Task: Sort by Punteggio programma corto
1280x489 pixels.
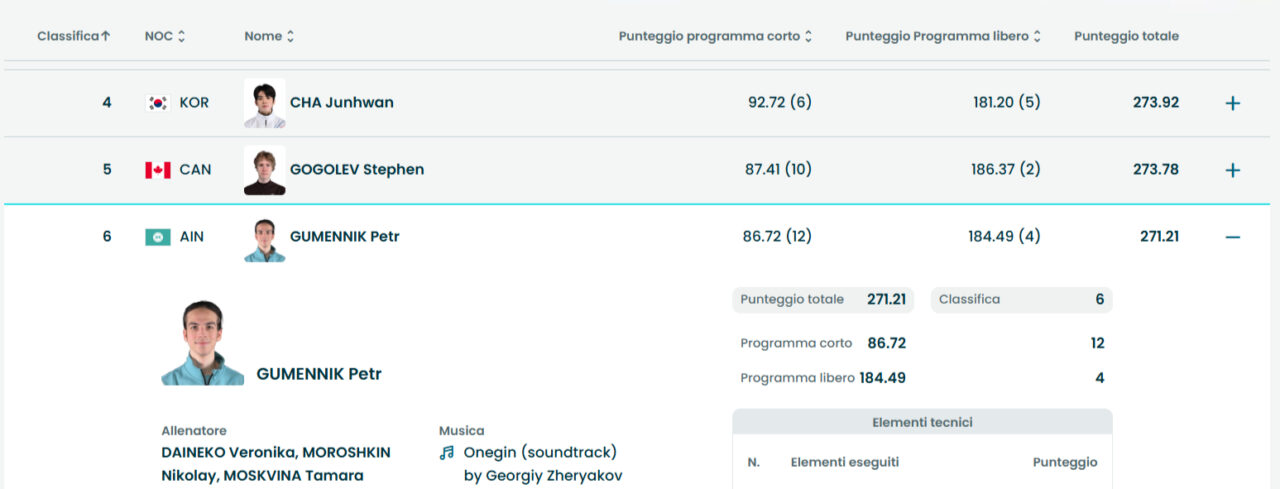Action: 715,36
